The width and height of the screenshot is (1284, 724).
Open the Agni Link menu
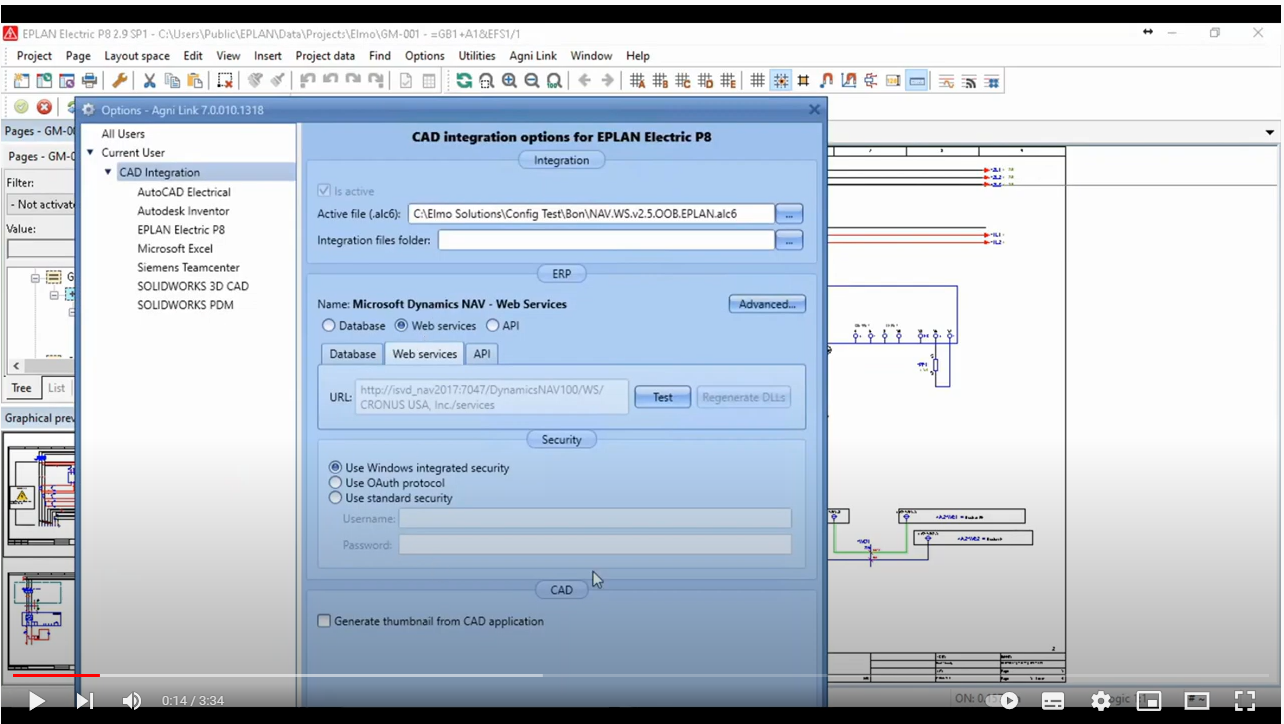(x=532, y=56)
